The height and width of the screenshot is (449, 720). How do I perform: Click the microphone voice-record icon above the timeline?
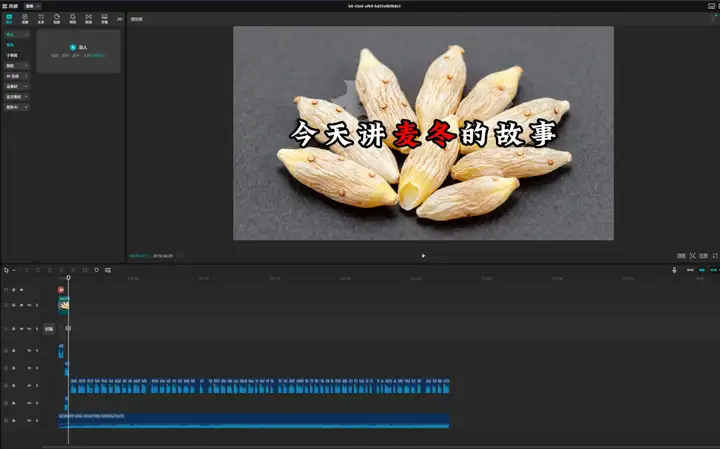(674, 270)
